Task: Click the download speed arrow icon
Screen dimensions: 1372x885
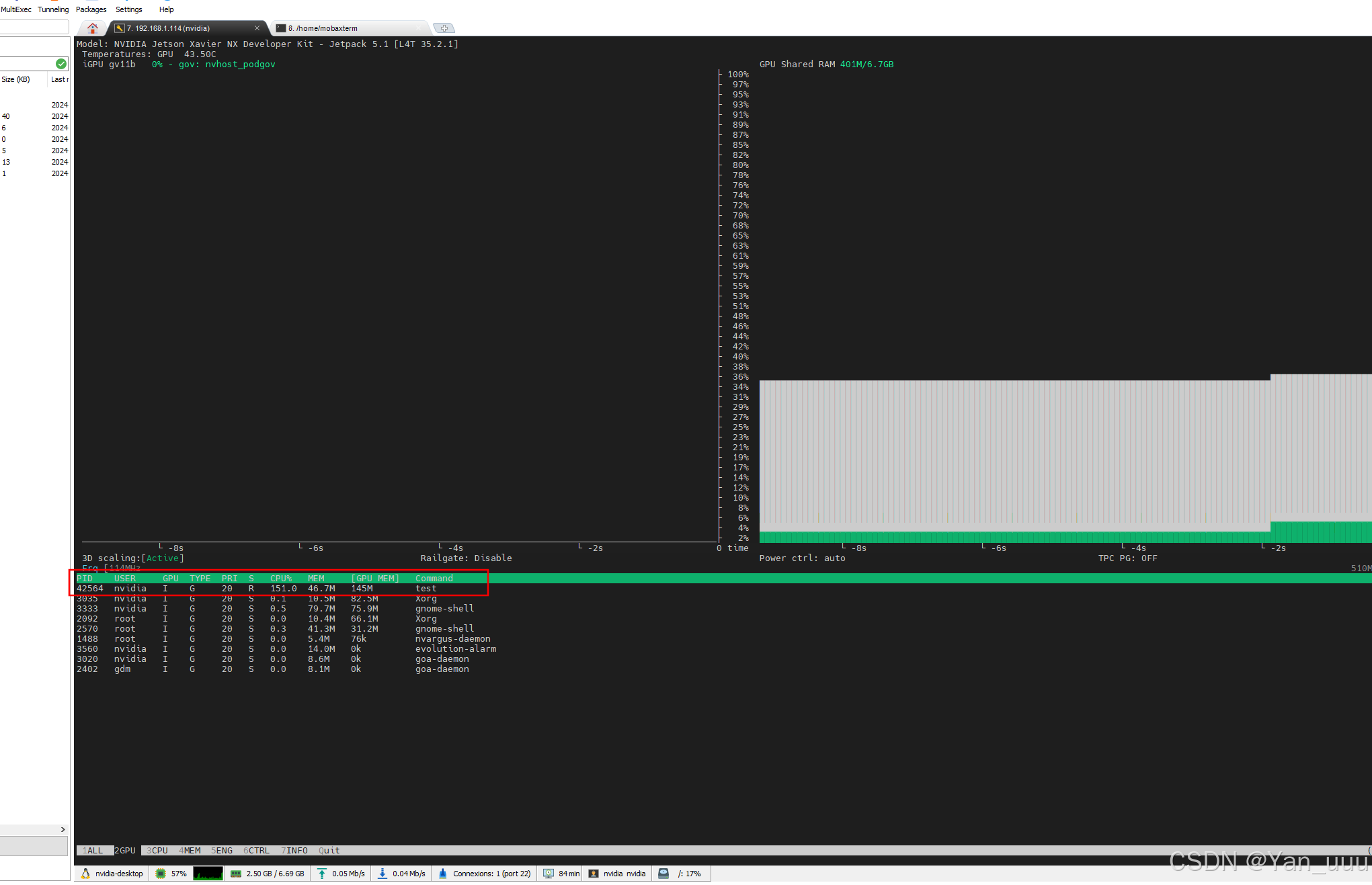Action: coord(382,874)
